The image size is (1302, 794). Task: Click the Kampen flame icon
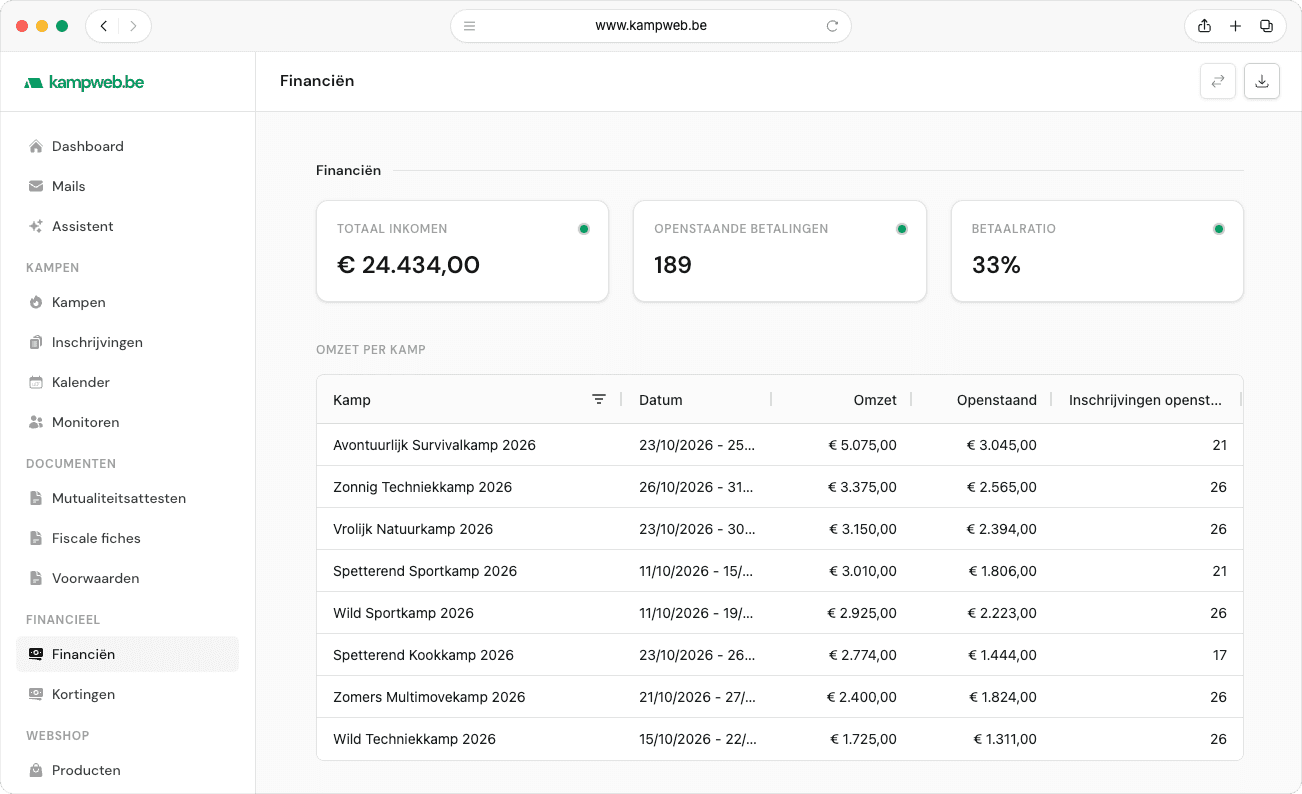pyautogui.click(x=36, y=302)
